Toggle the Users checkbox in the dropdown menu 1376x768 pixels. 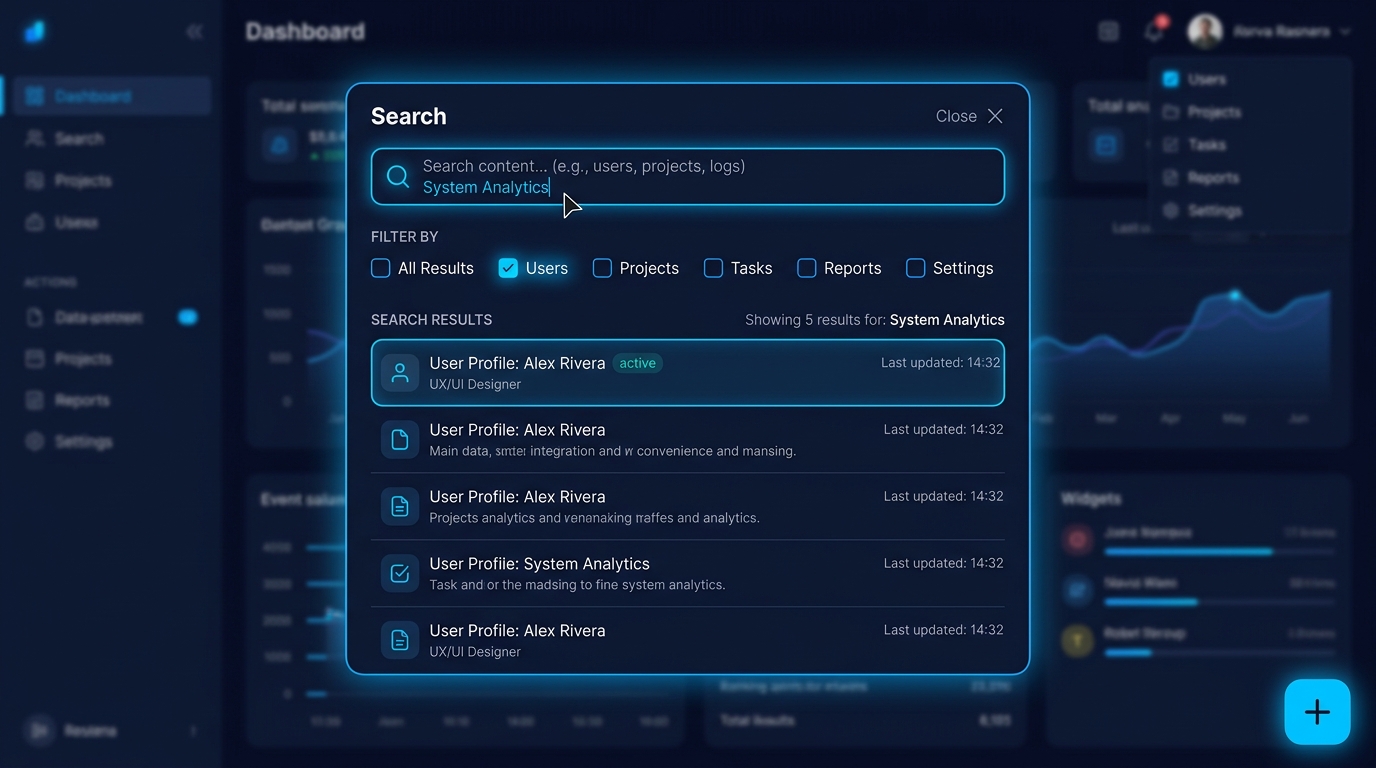click(x=1171, y=79)
